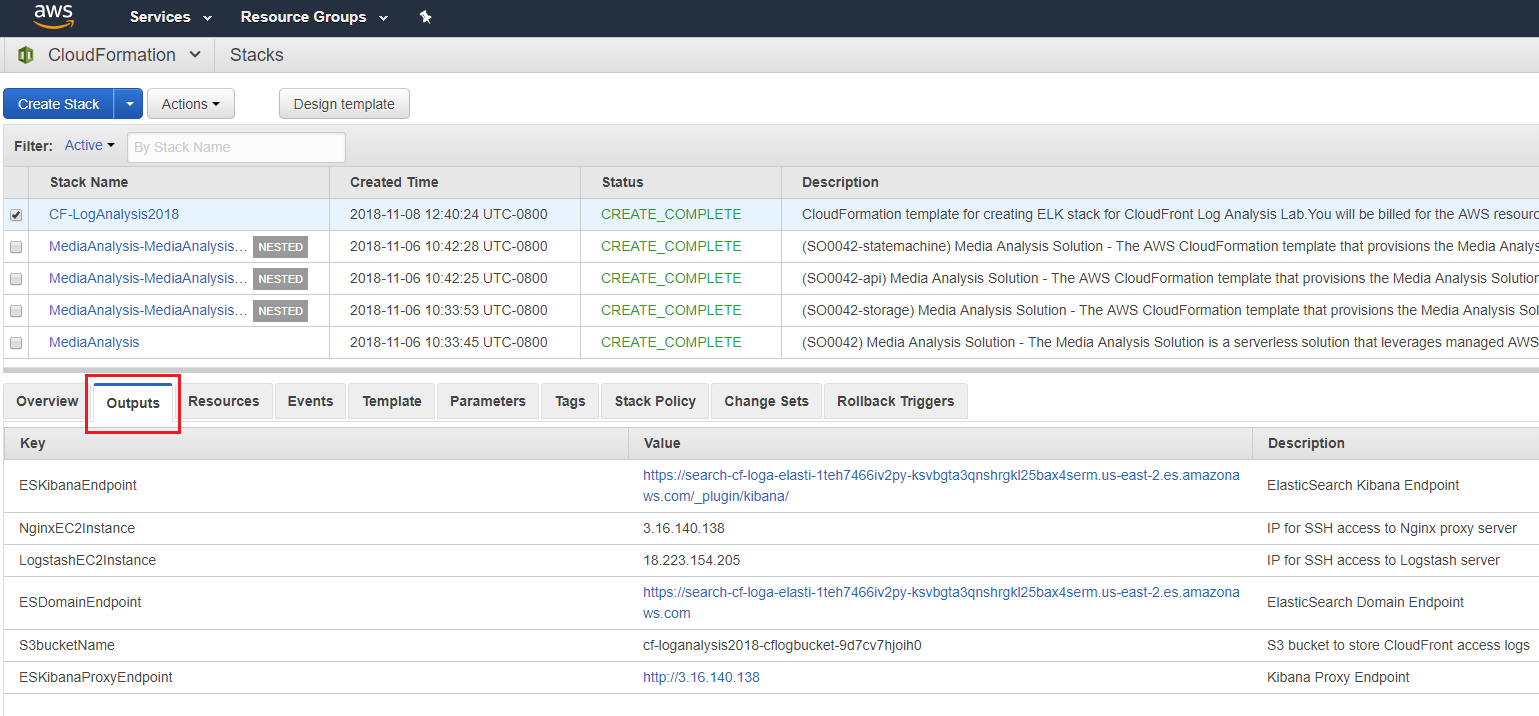Image resolution: width=1539 pixels, height=716 pixels.
Task: Open the CF-LogAnalysis2018 stack link
Action: click(x=114, y=214)
